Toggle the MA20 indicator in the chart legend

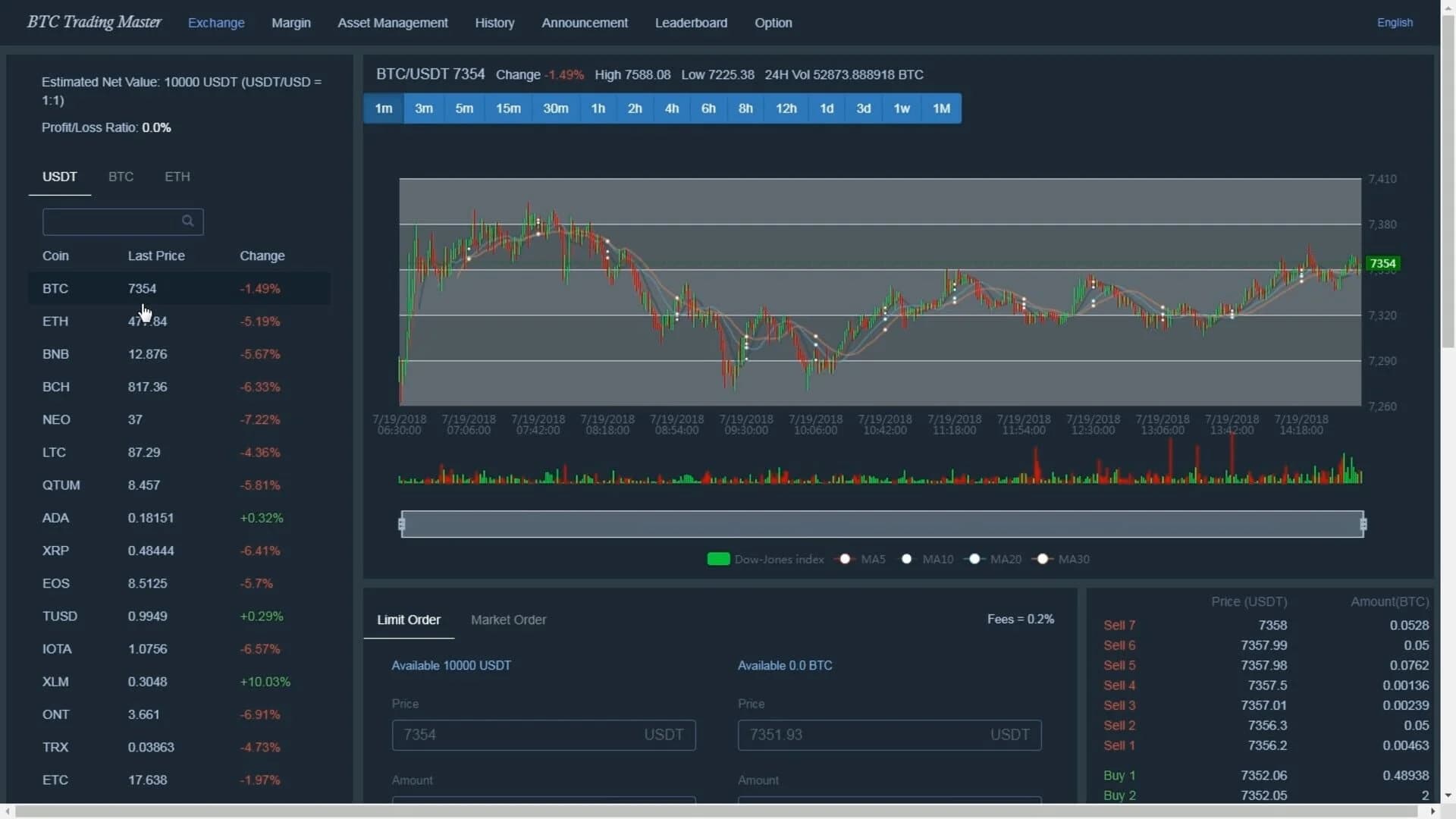(x=973, y=559)
